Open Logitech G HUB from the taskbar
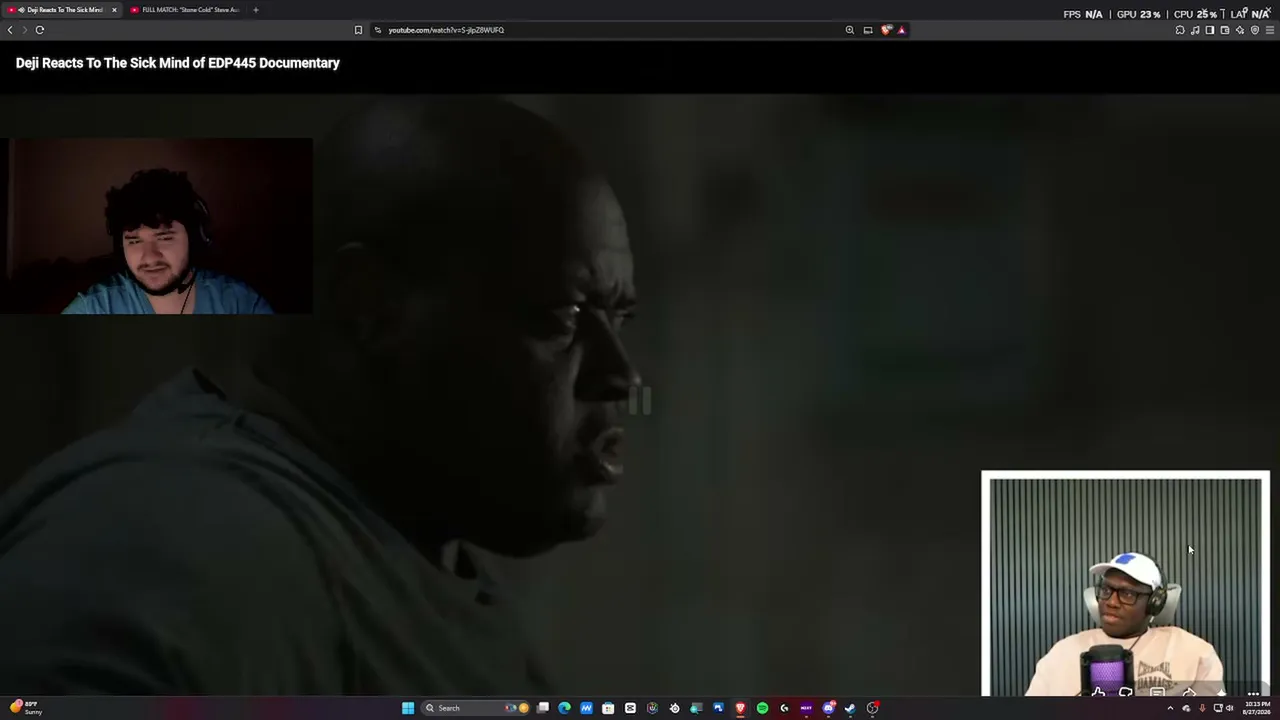 click(x=784, y=708)
